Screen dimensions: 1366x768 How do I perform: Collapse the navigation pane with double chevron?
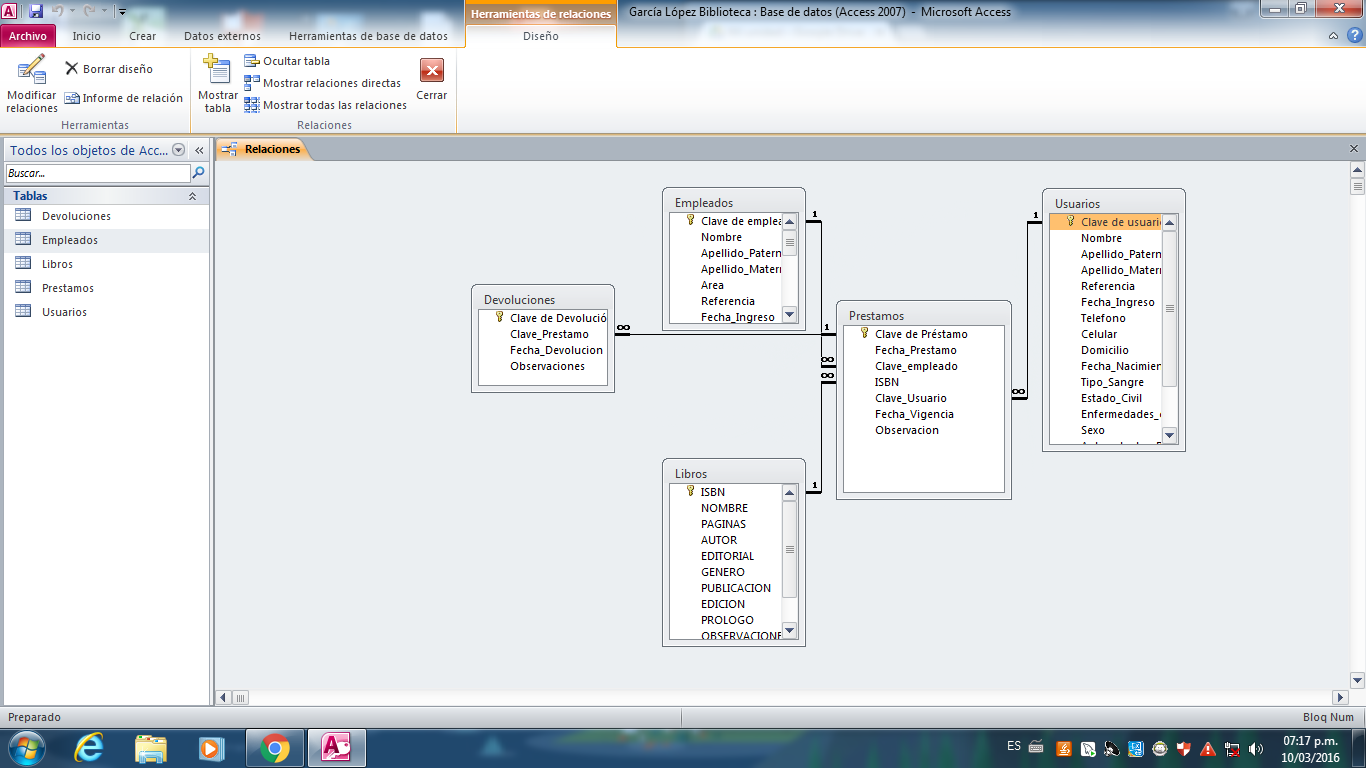[199, 150]
